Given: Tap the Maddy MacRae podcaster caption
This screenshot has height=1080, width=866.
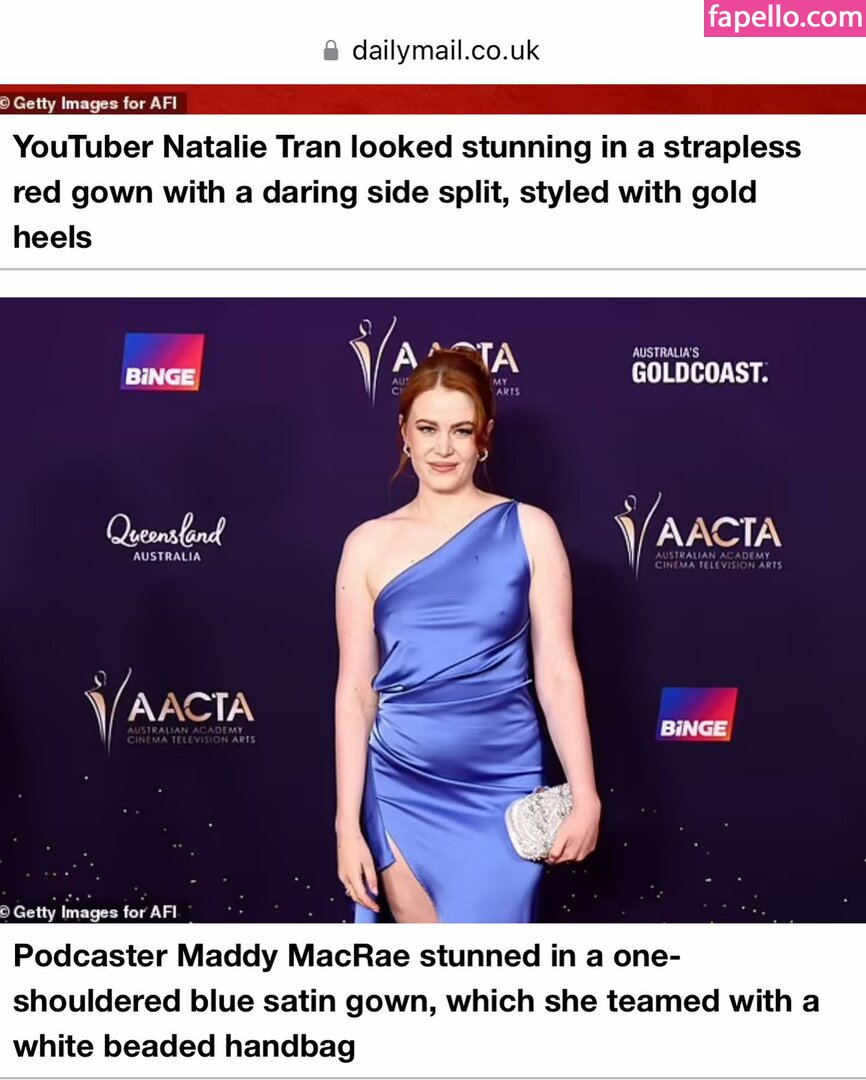Looking at the screenshot, I should click(415, 1001).
